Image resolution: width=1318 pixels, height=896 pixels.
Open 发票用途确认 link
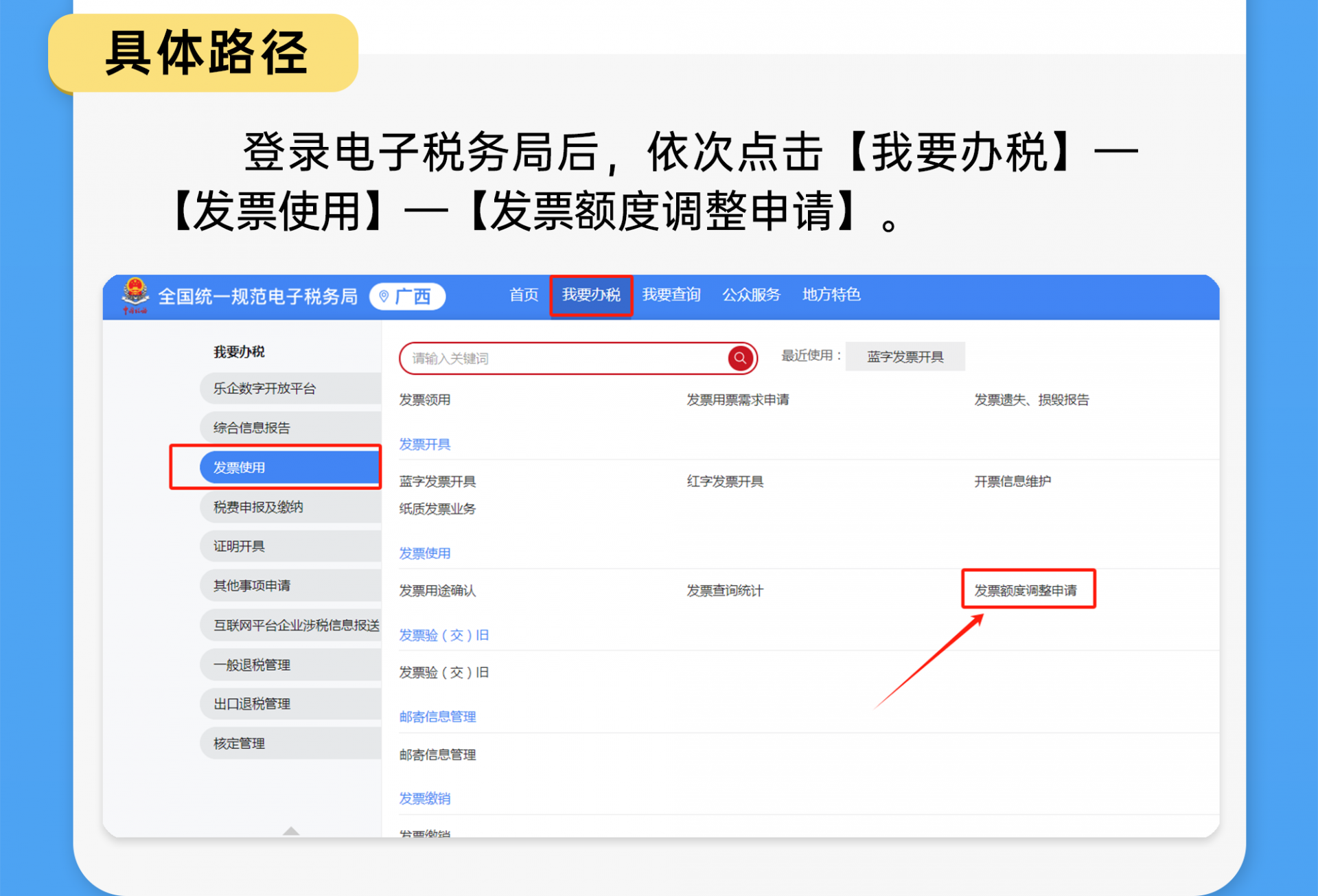(437, 590)
